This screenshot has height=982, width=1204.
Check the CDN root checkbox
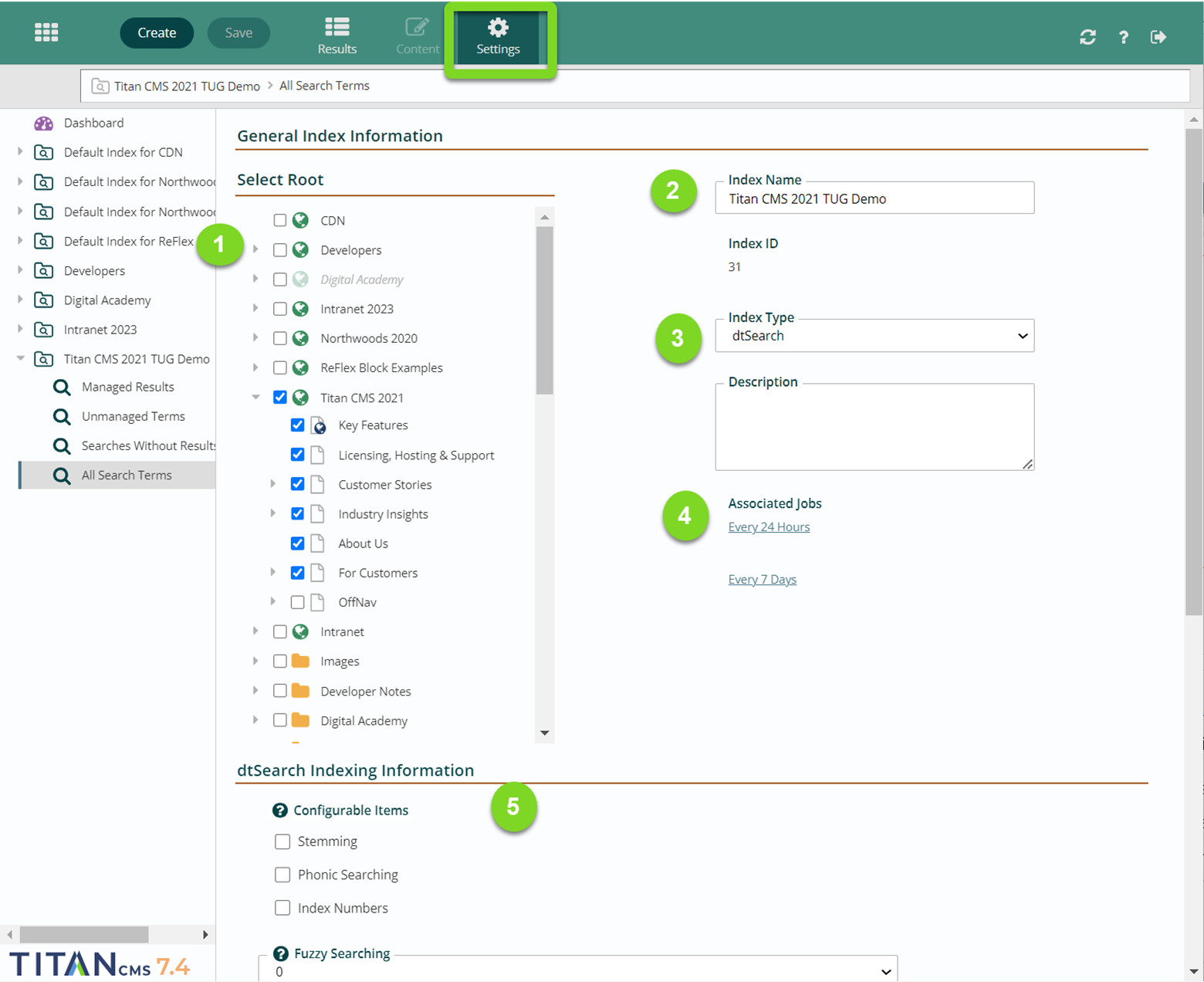(280, 220)
